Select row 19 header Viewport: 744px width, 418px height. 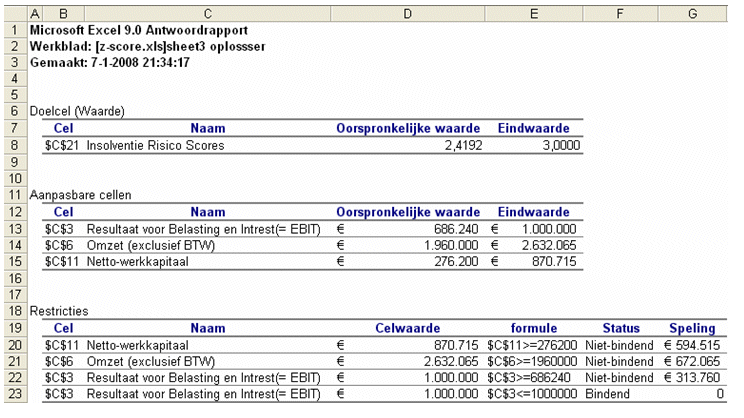(15, 328)
